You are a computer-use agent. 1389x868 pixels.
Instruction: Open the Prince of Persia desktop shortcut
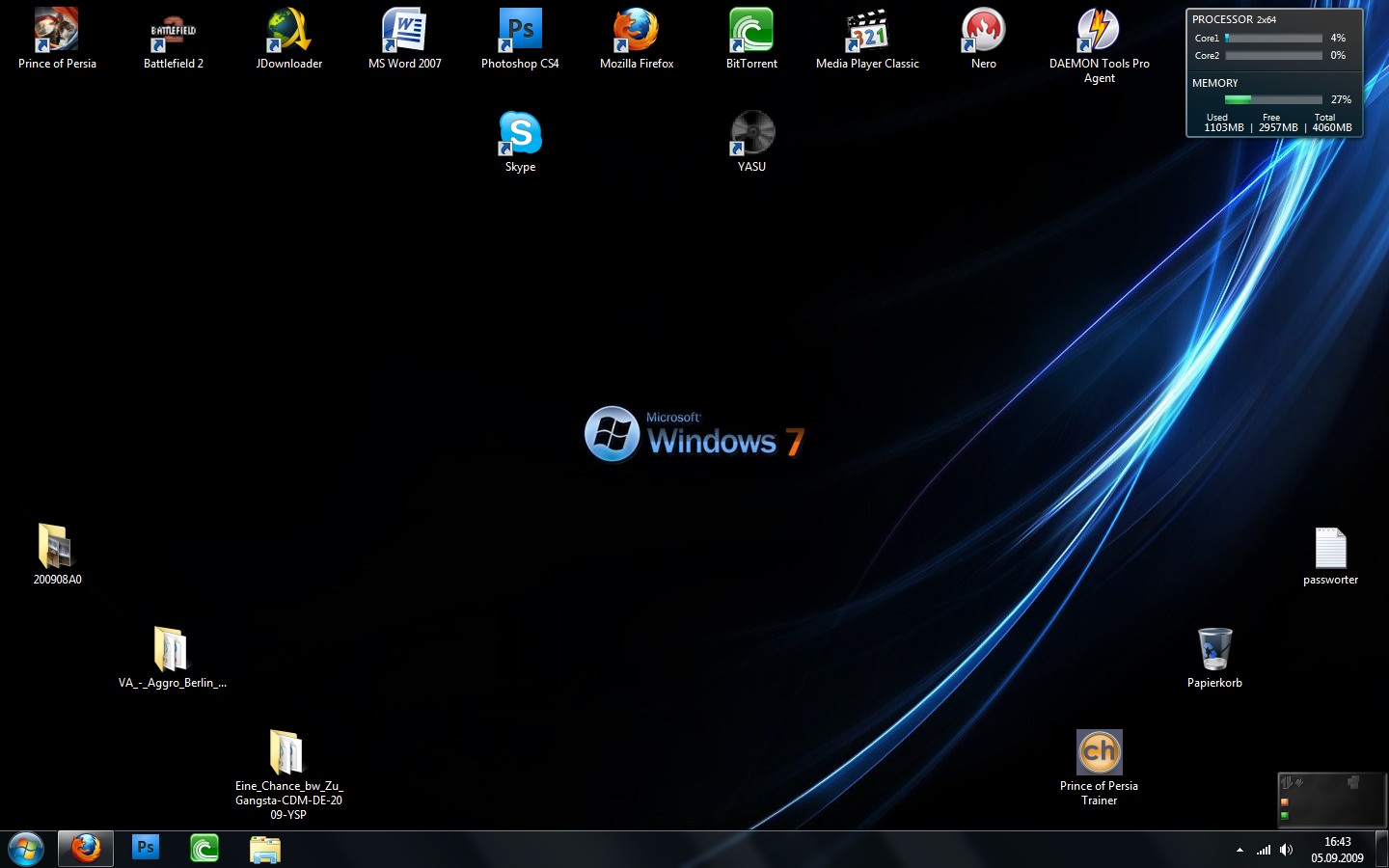click(57, 39)
